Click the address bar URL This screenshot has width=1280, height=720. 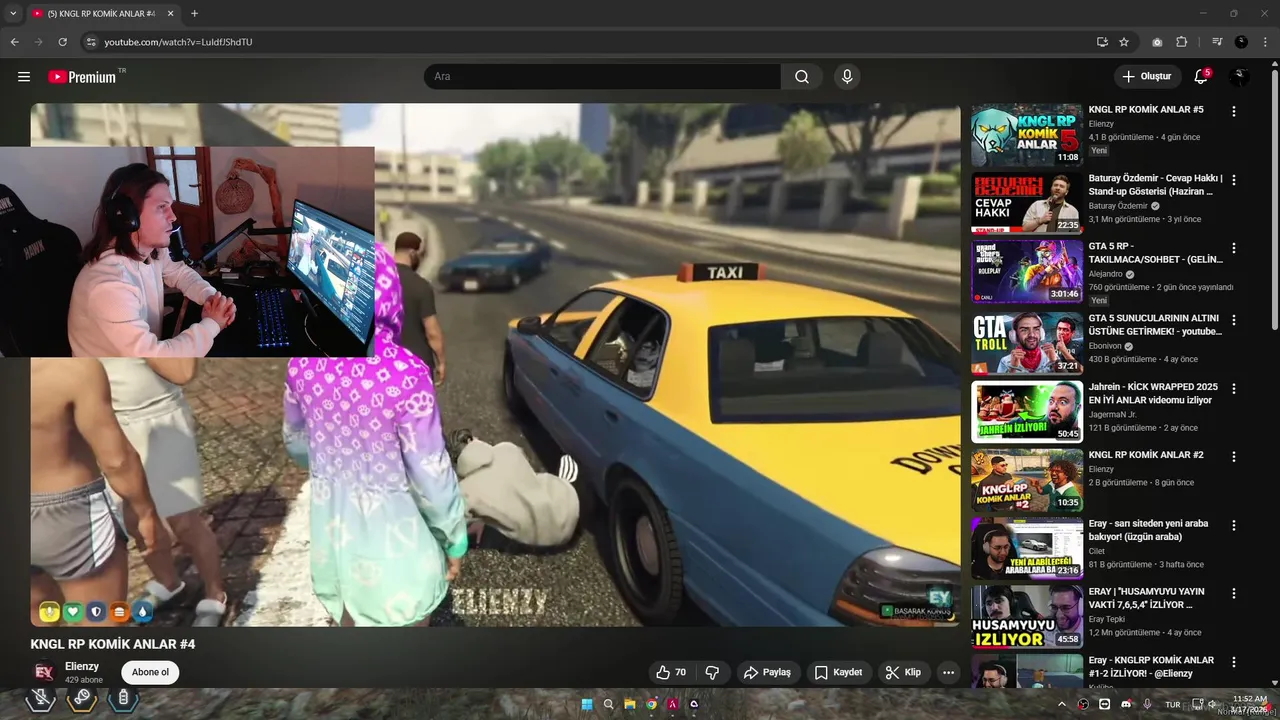[178, 42]
